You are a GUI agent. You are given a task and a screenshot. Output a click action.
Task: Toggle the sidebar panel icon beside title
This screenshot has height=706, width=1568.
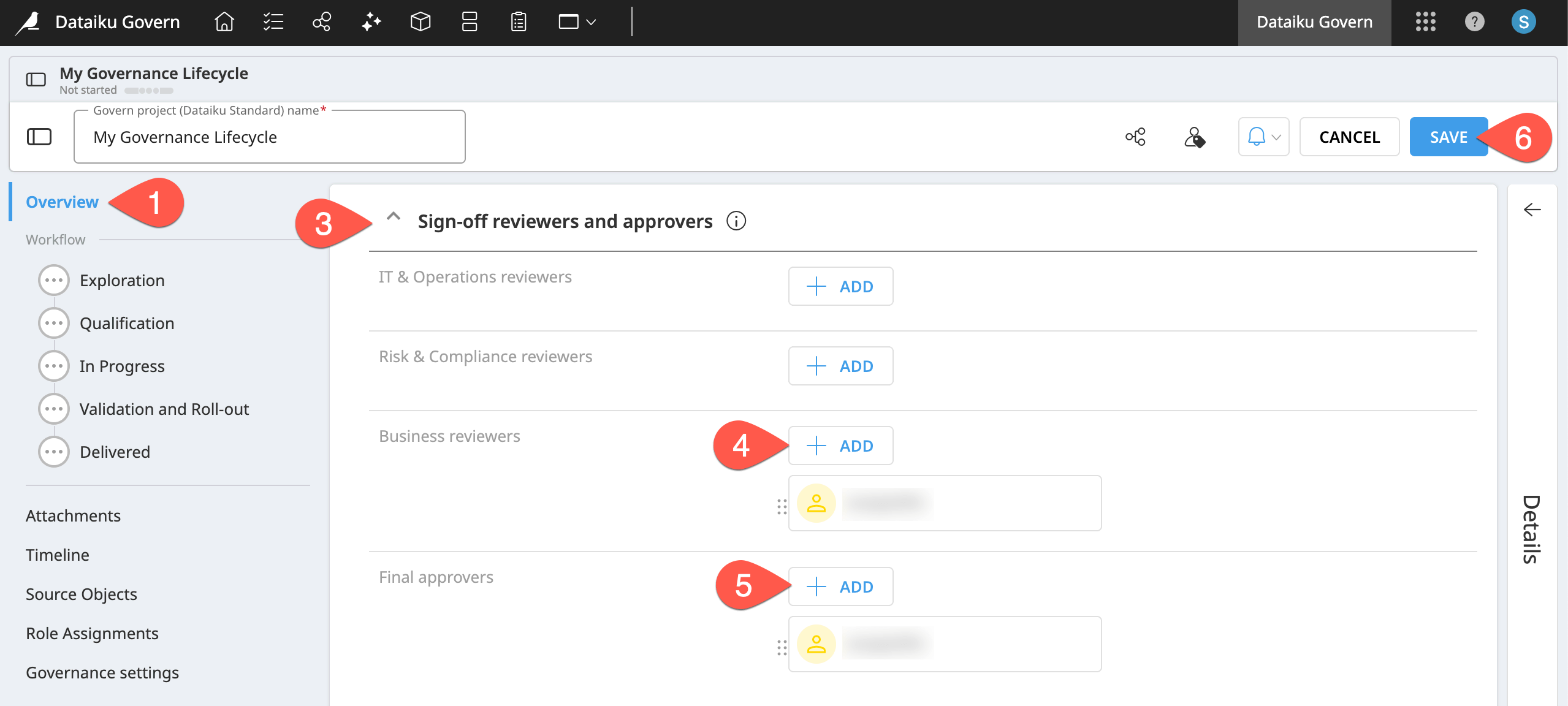coord(36,80)
